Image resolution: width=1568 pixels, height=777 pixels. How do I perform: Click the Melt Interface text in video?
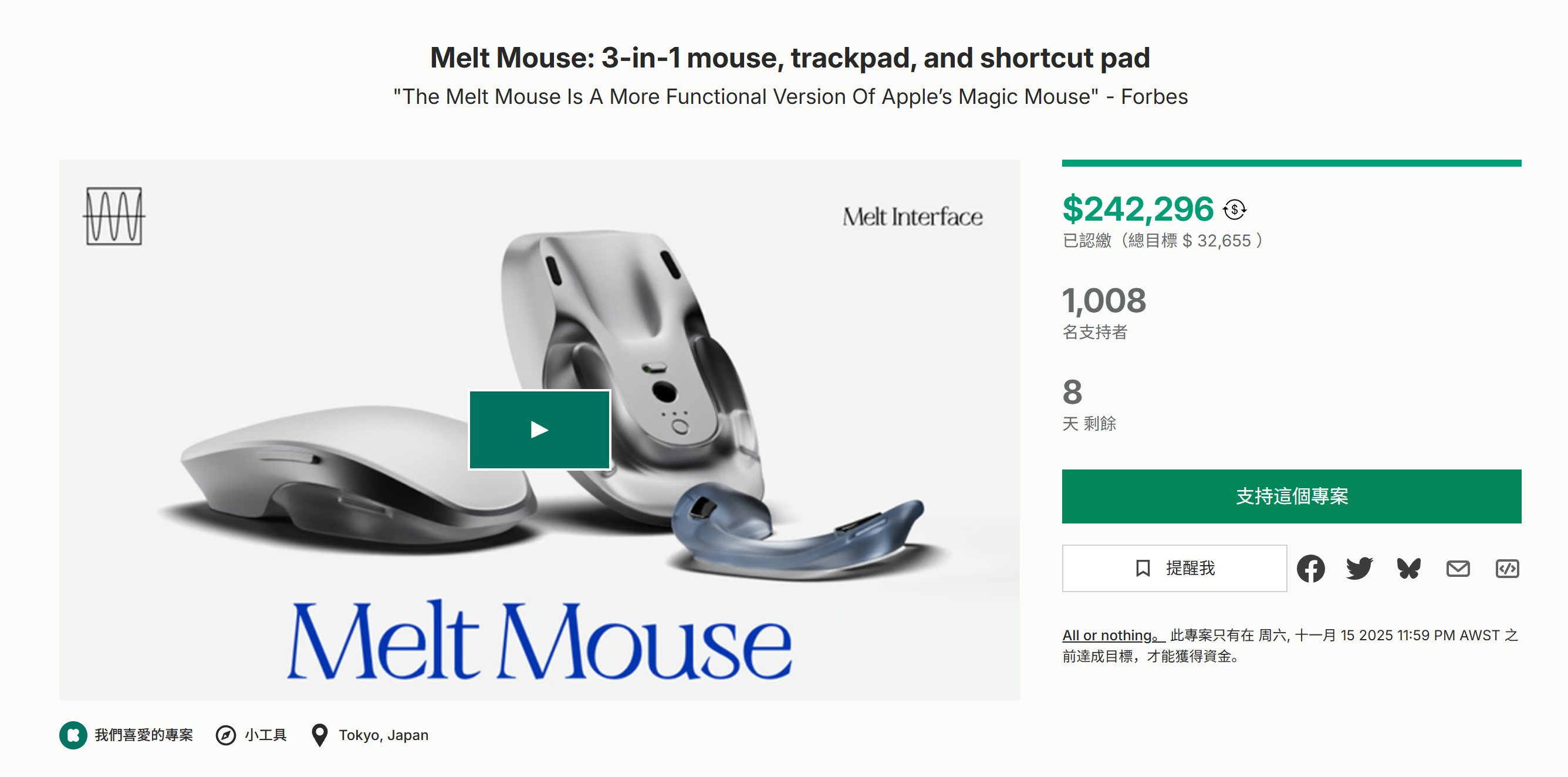click(x=912, y=217)
